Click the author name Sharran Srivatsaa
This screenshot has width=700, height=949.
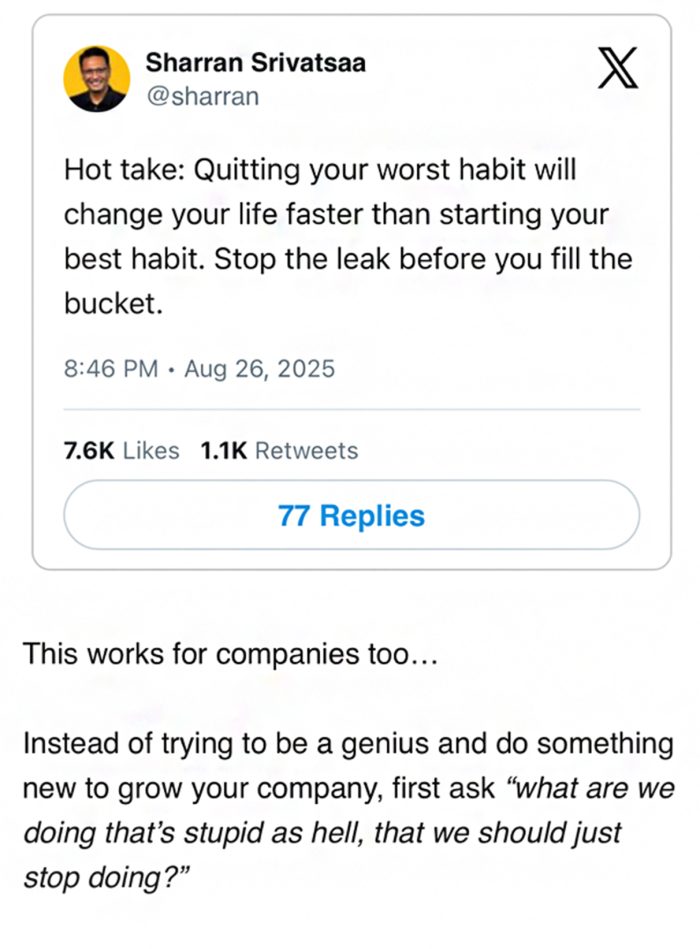256,63
